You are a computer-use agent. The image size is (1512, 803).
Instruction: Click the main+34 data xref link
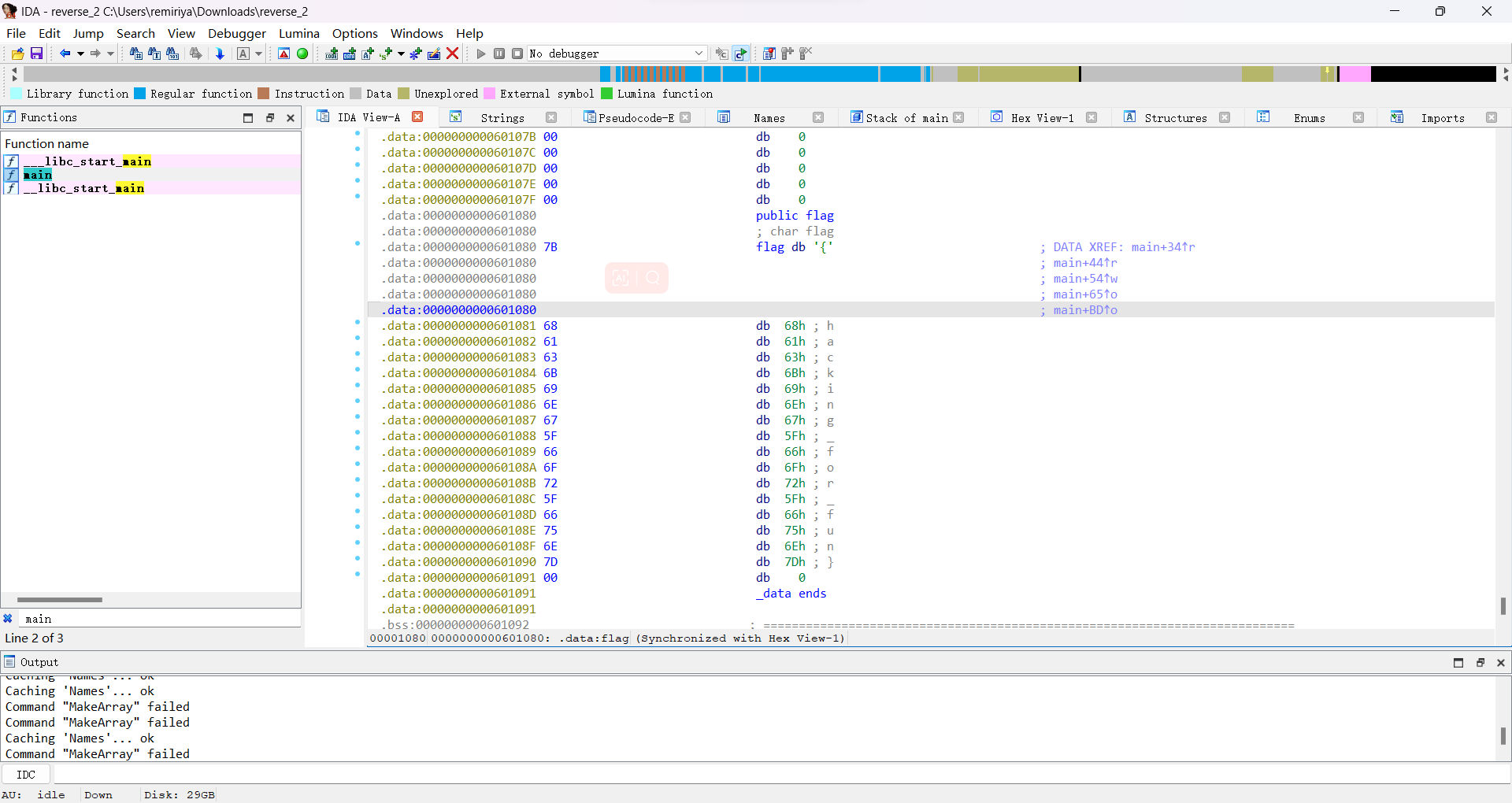[1162, 247]
